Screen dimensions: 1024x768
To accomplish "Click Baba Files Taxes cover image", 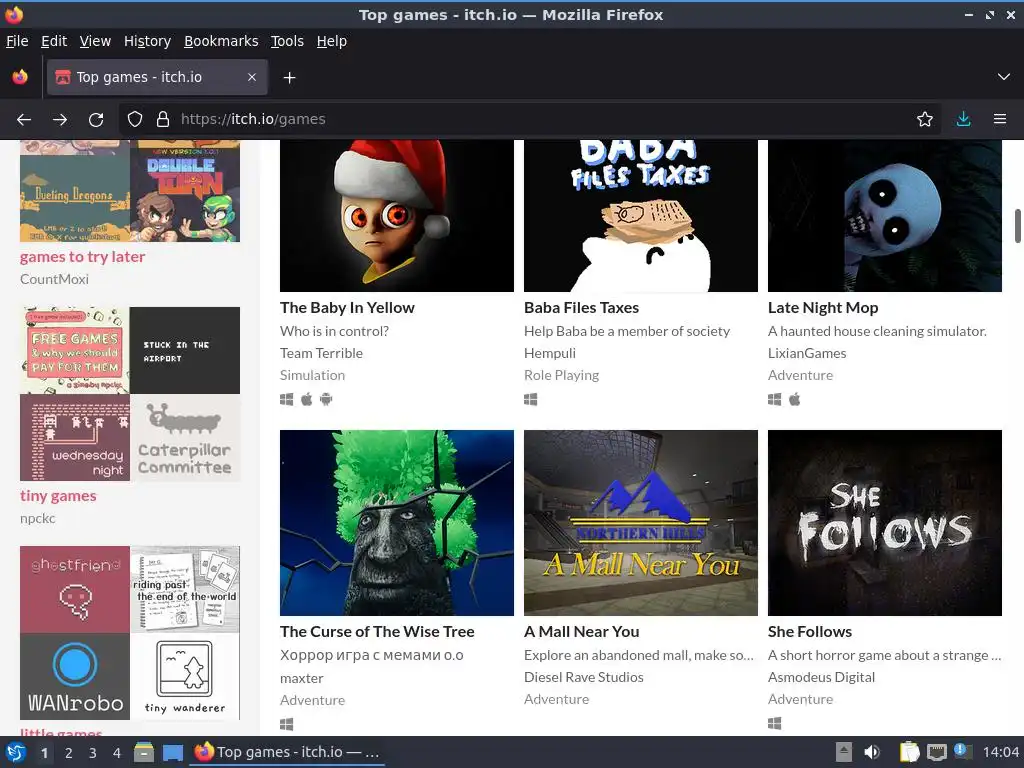I will [x=641, y=216].
